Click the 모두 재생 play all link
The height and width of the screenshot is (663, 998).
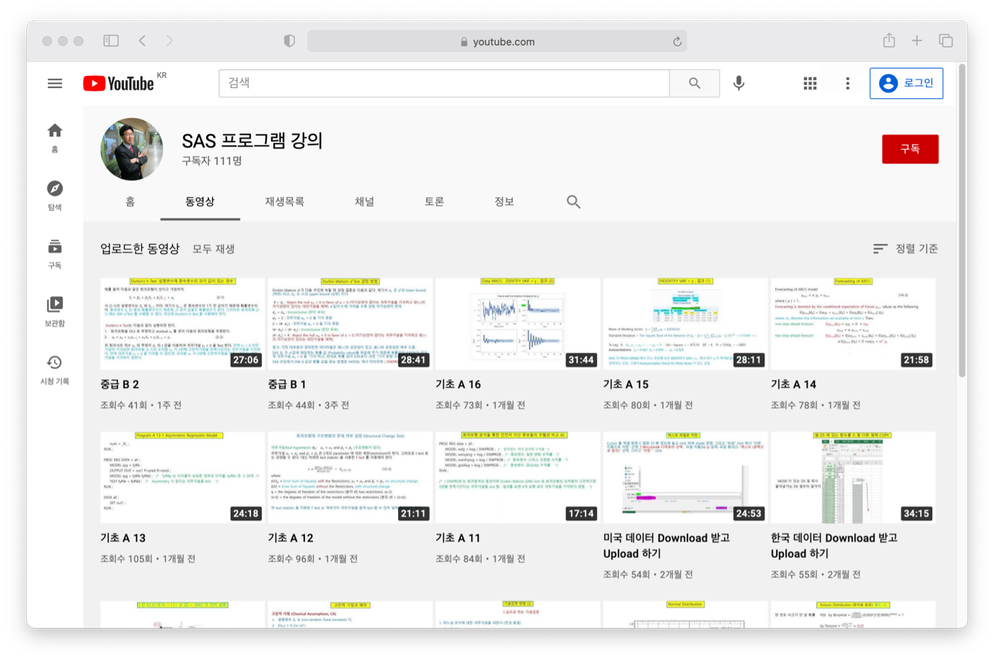(x=213, y=249)
